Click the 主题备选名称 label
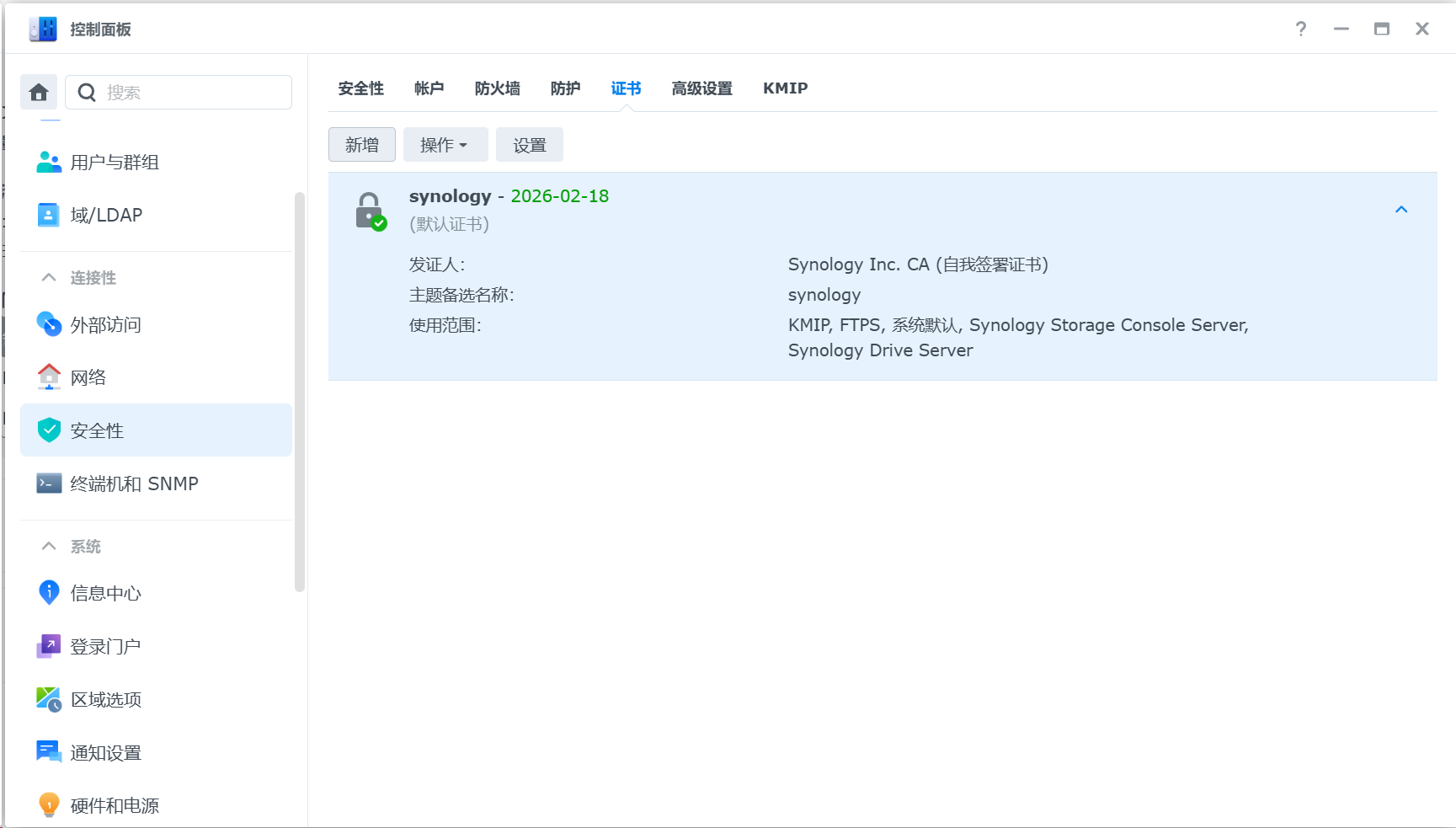The height and width of the screenshot is (828, 1456). (x=461, y=295)
